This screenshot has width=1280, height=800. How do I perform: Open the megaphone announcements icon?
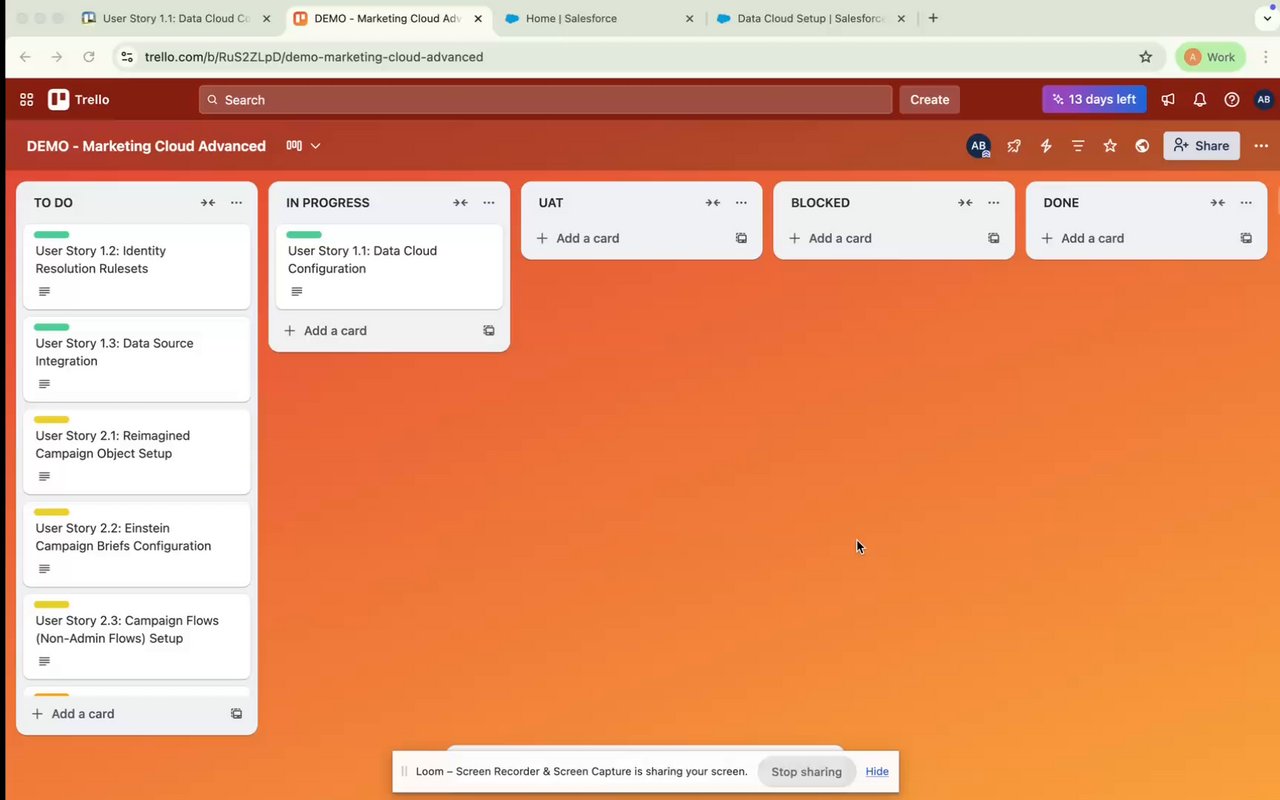coord(1168,100)
